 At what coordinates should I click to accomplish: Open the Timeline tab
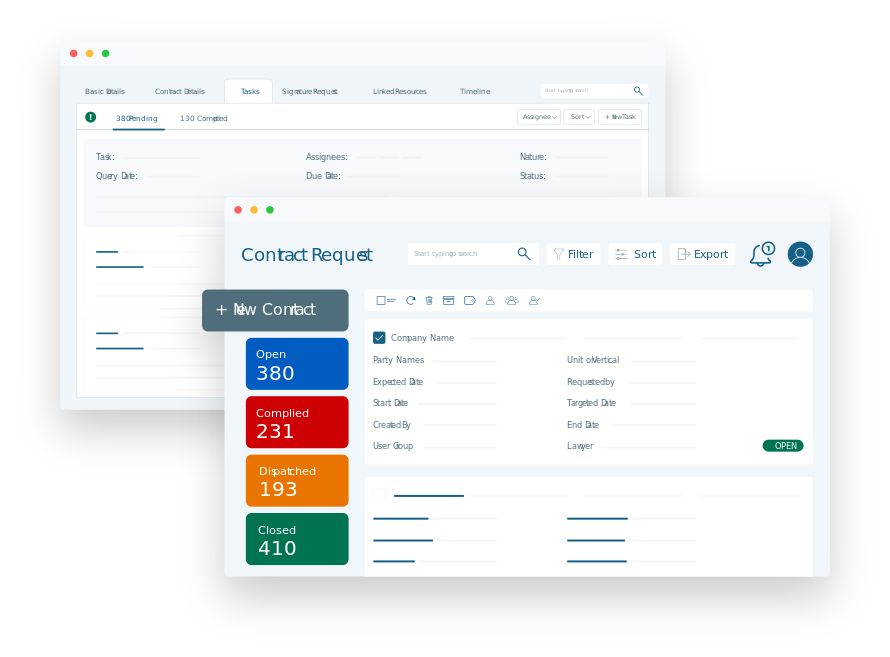[x=474, y=91]
